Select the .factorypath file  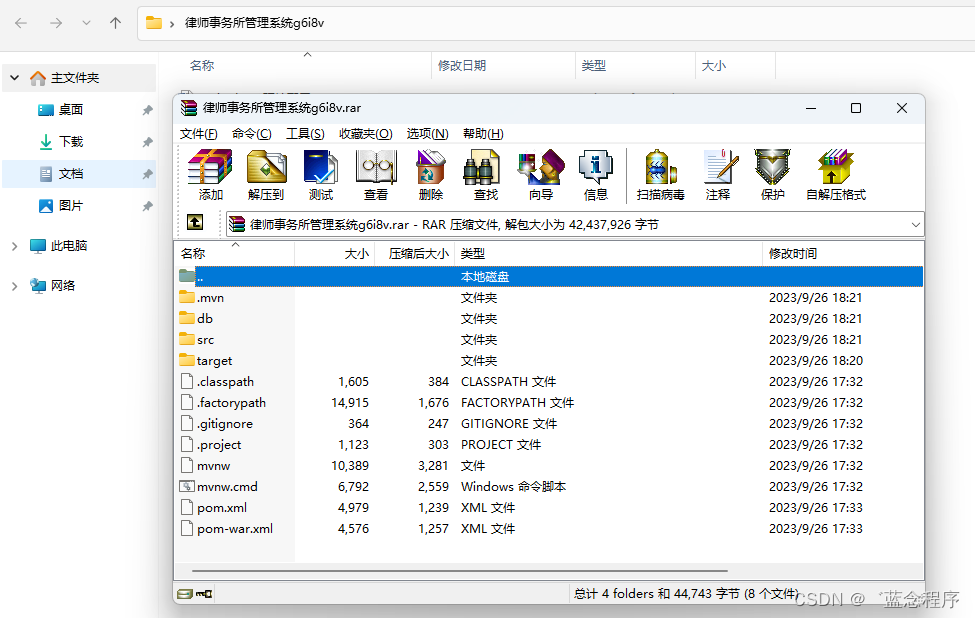[550, 403]
